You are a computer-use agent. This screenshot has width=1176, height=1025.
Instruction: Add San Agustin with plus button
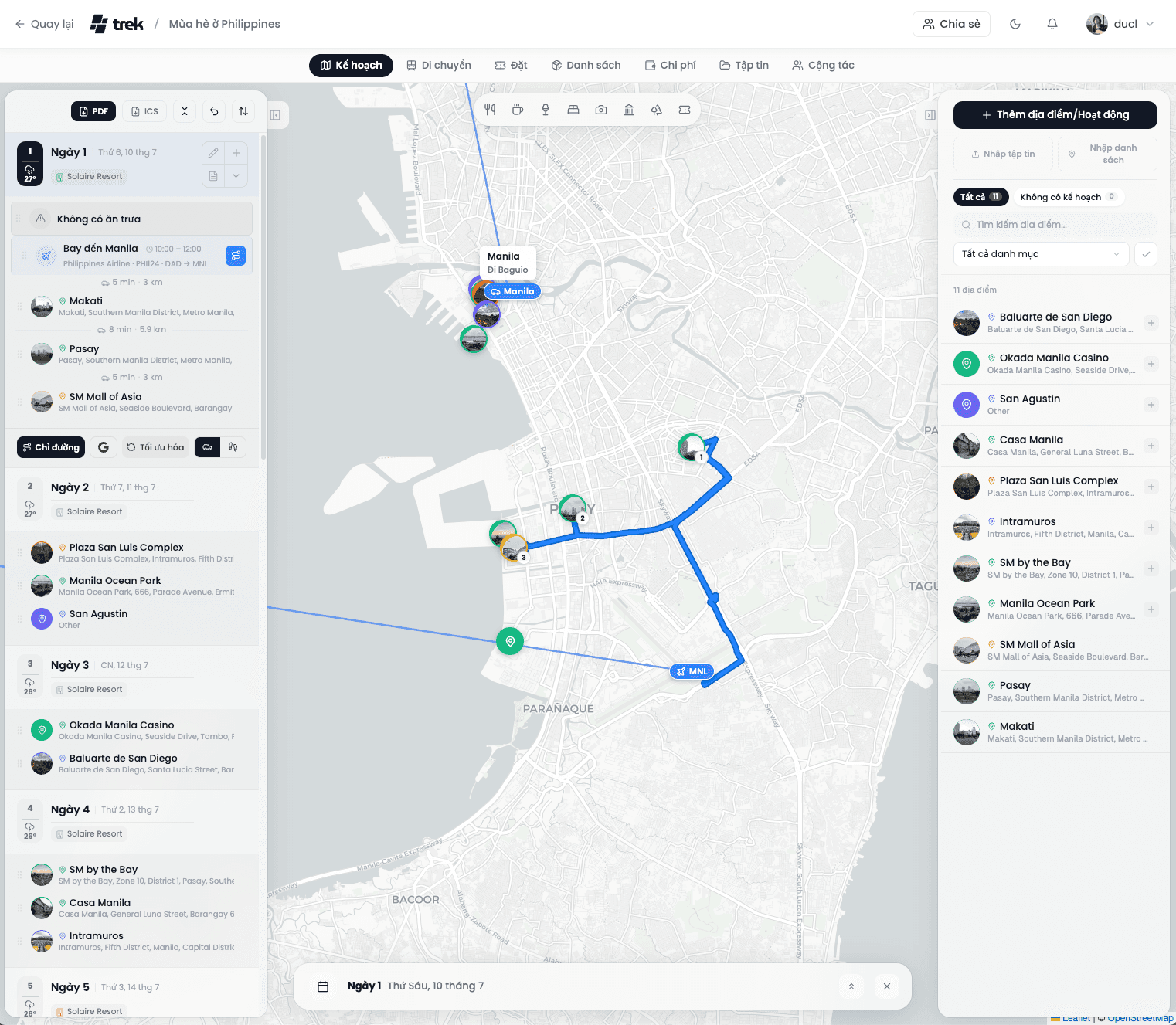(x=1151, y=405)
